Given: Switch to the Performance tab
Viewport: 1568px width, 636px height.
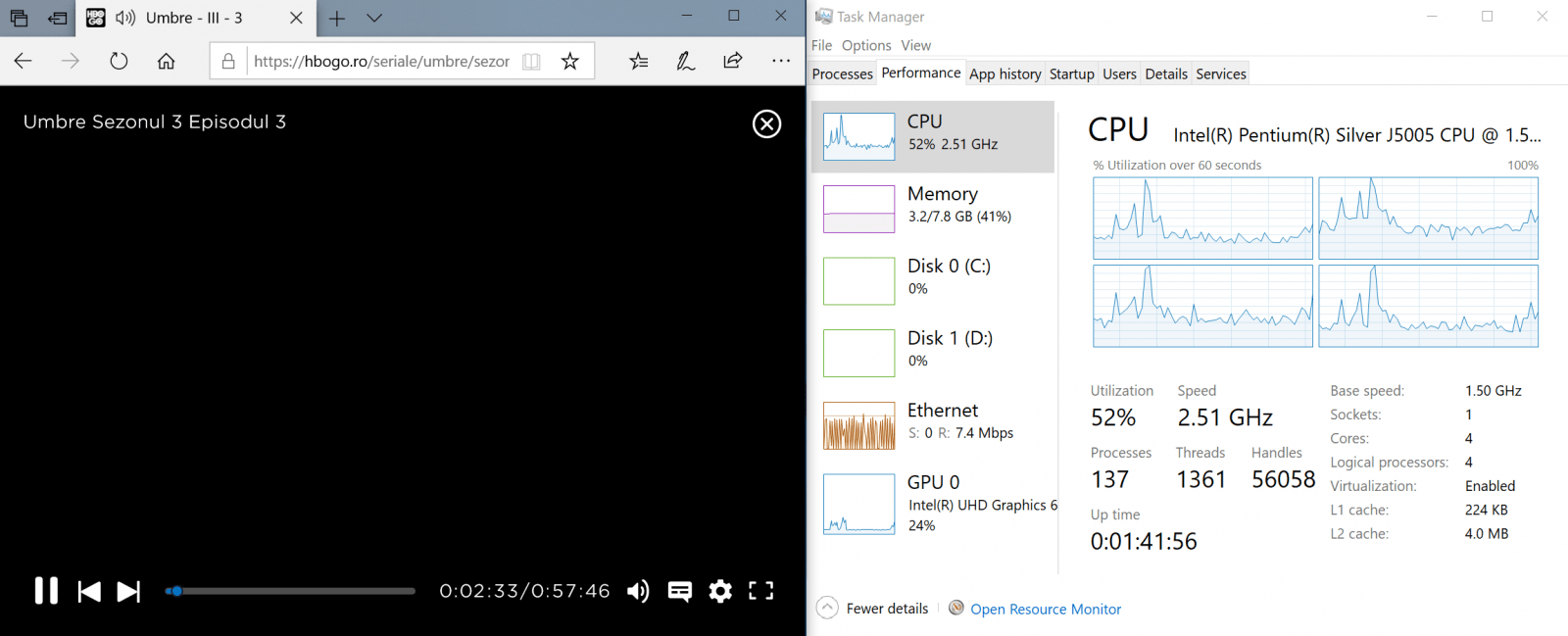Looking at the screenshot, I should pyautogui.click(x=920, y=73).
